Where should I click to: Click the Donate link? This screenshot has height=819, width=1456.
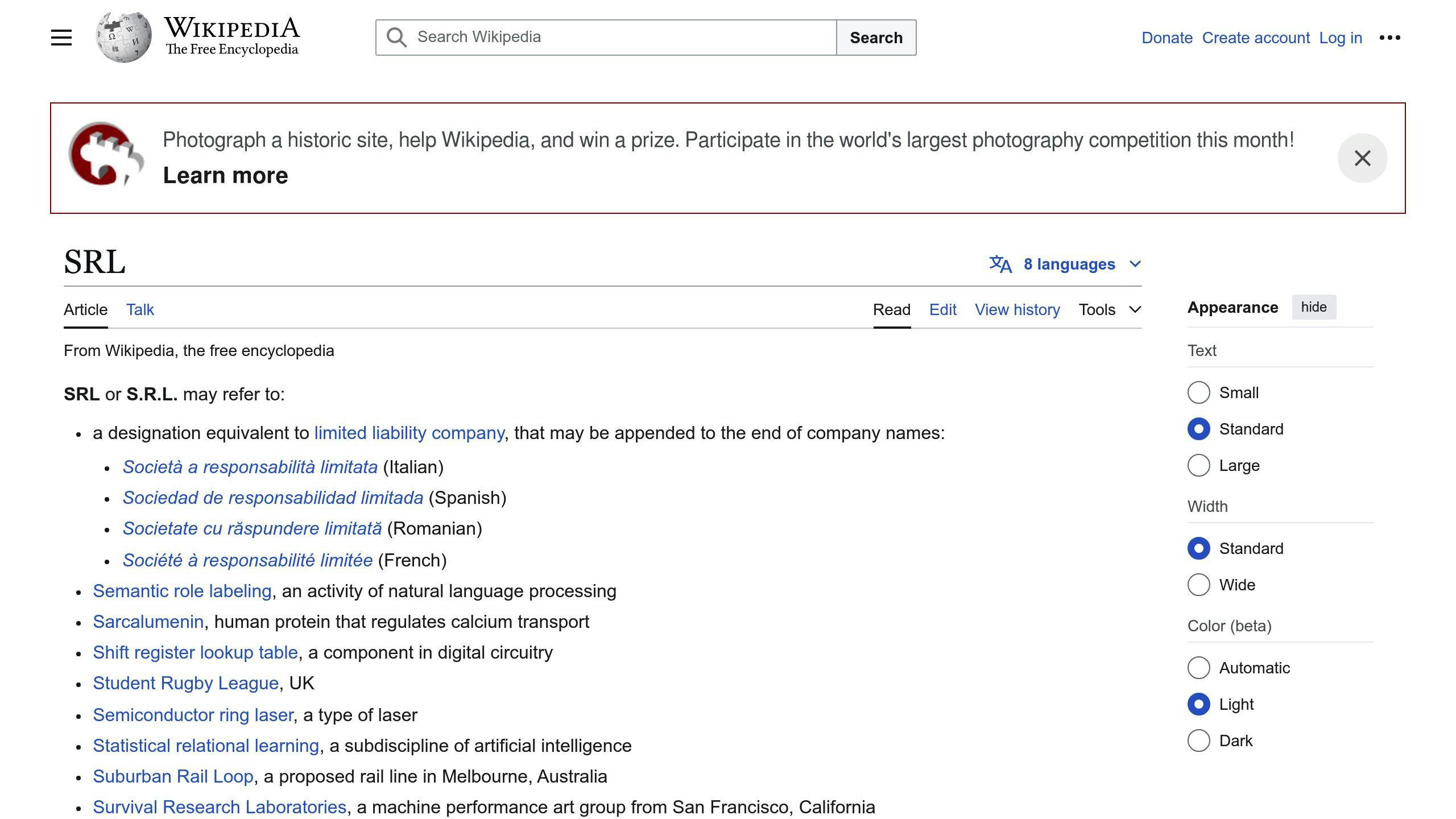pos(1167,38)
